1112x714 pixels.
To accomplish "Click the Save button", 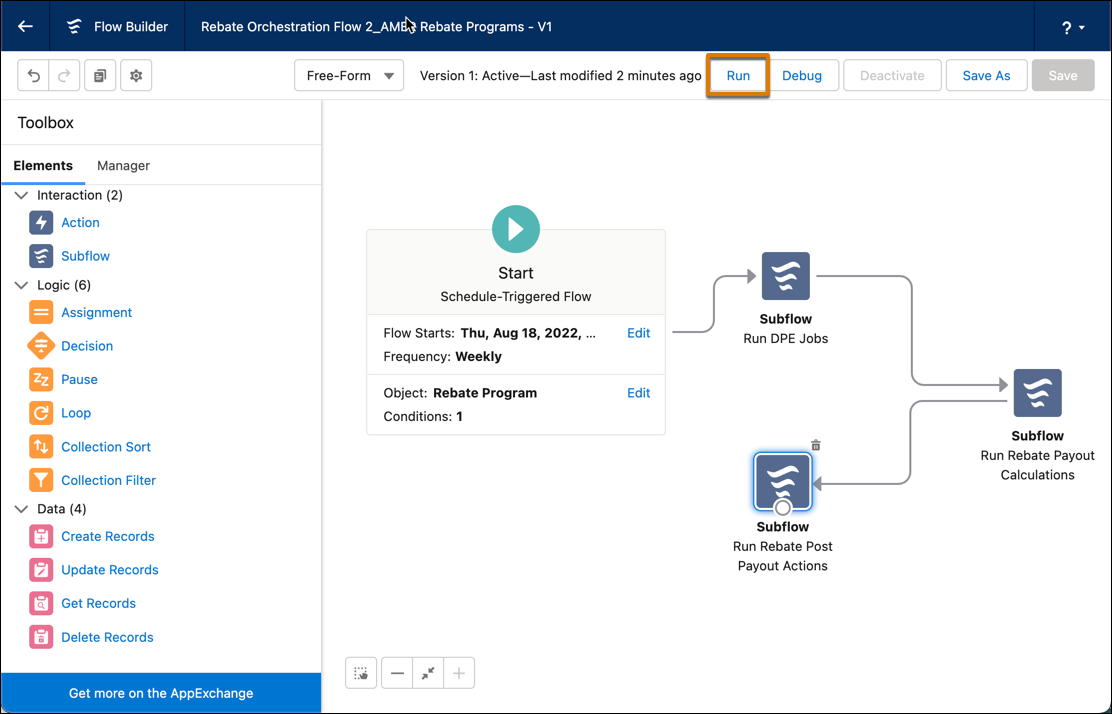I will pos(1063,75).
